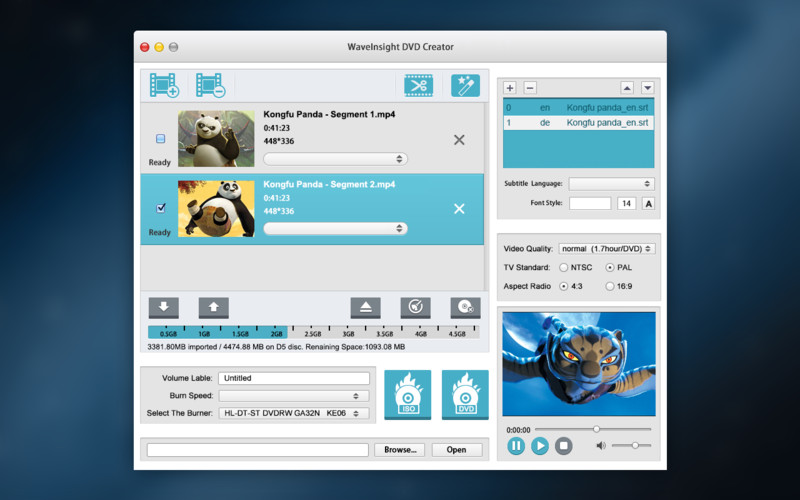The height and width of the screenshot is (500, 800).
Task: Click the Browse... button
Action: (x=401, y=450)
